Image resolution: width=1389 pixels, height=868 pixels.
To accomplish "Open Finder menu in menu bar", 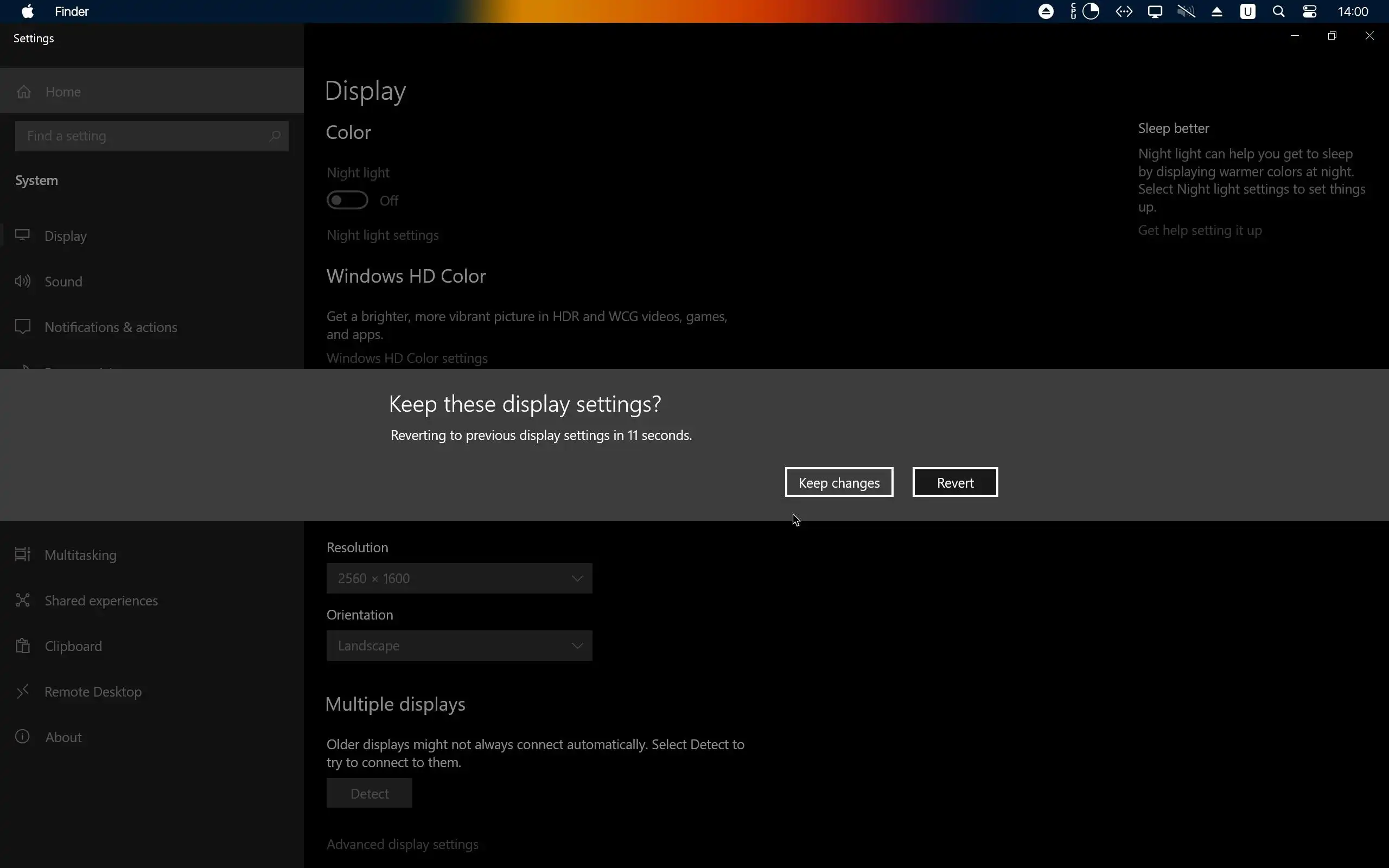I will [x=72, y=11].
